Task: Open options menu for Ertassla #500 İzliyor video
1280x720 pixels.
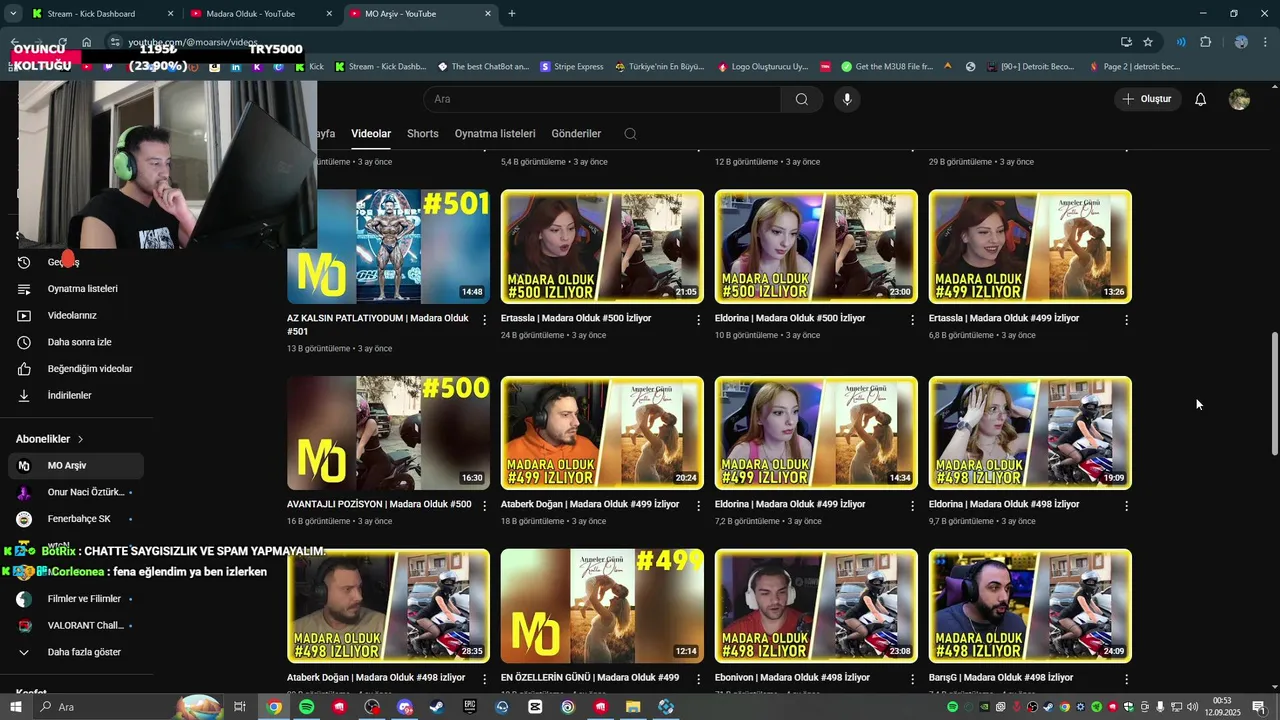Action: (x=699, y=320)
